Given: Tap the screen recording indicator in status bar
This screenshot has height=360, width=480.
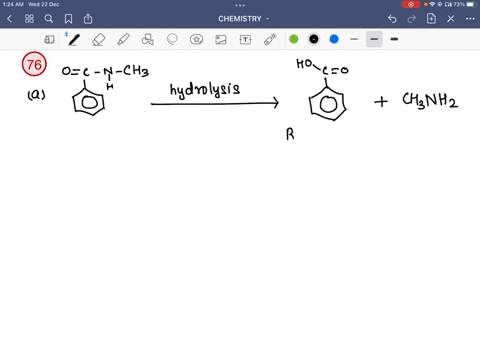Looking at the screenshot, I should pos(411,4).
